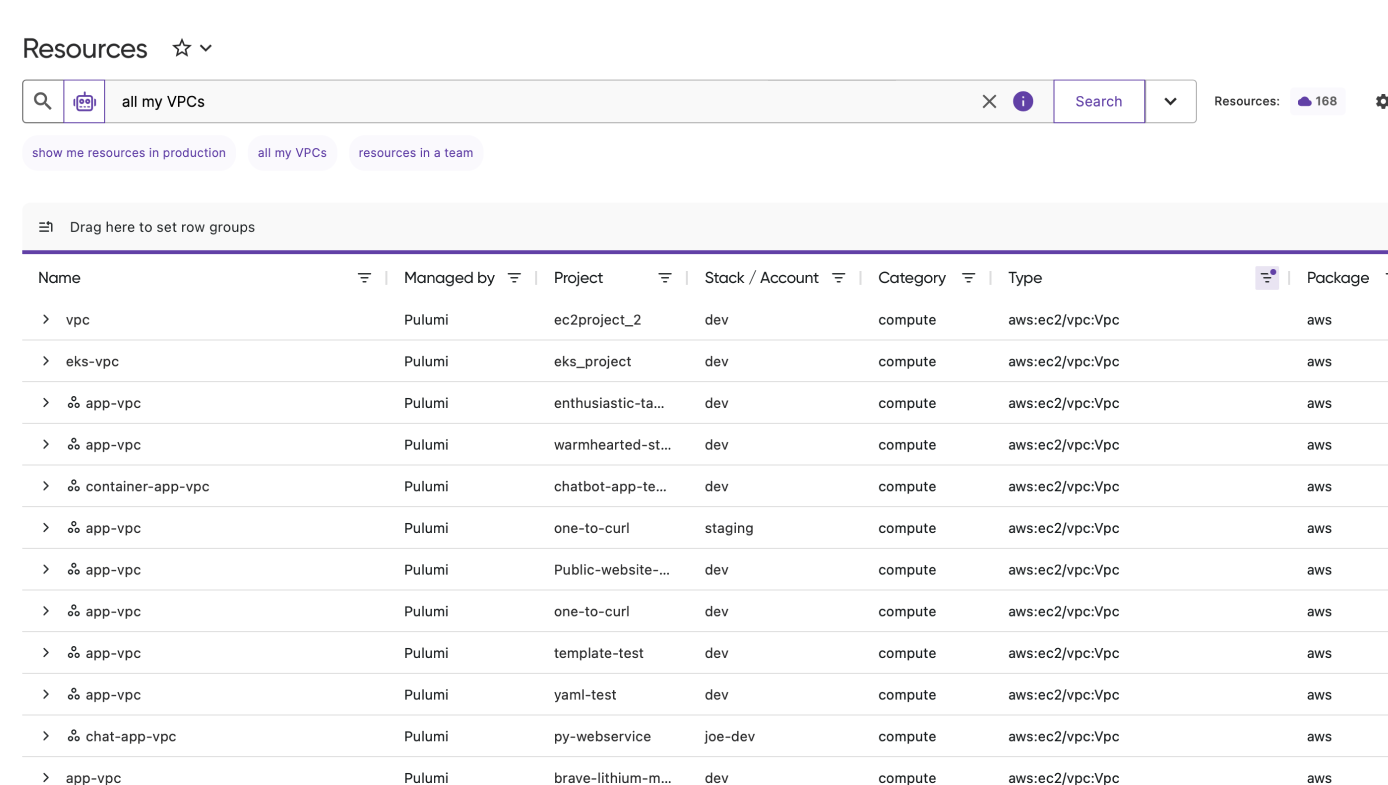Open dropdown arrow next to Search button
Image resolution: width=1388 pixels, height=785 pixels.
click(1170, 101)
